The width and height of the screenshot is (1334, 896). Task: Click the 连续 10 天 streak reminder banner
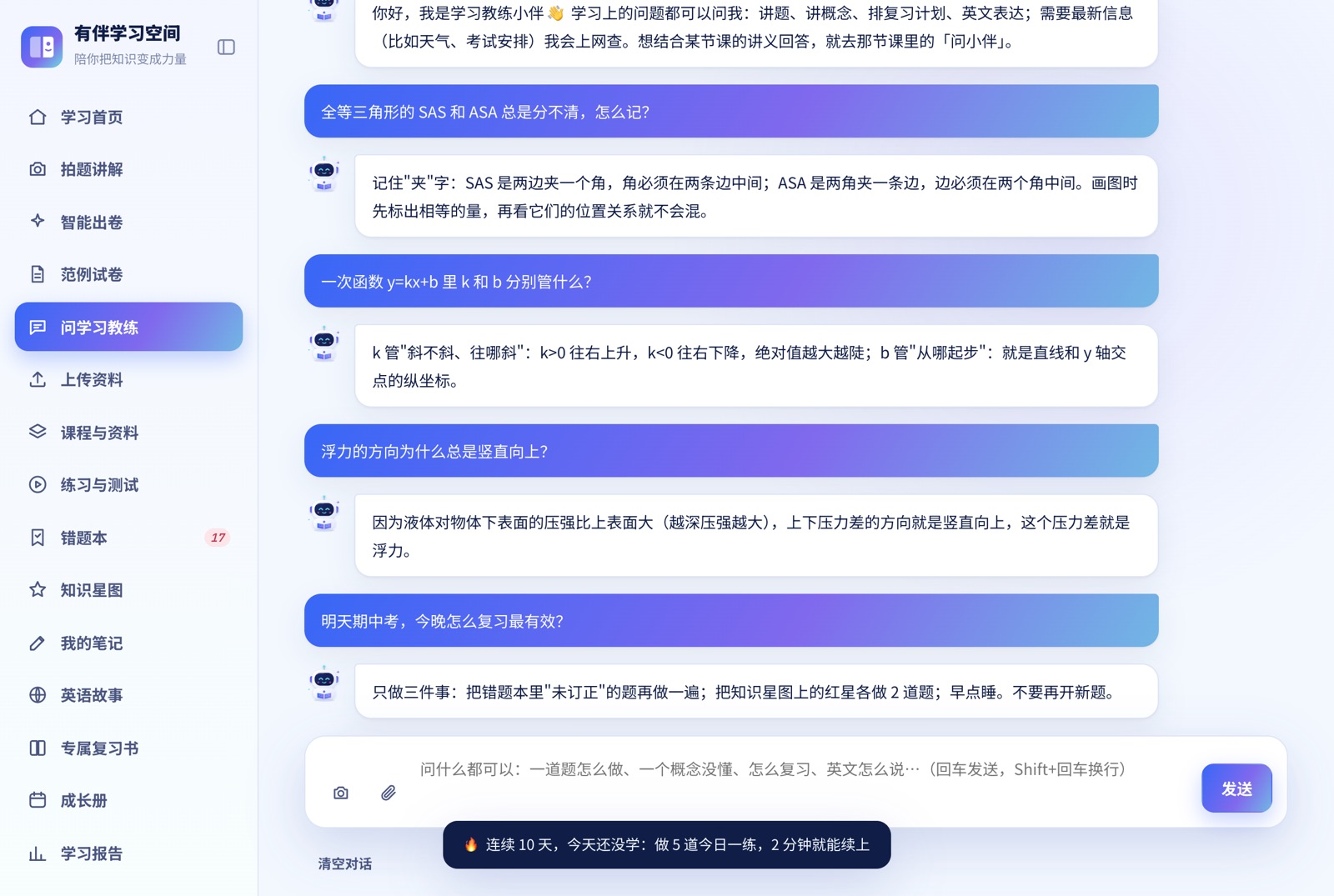tap(667, 844)
